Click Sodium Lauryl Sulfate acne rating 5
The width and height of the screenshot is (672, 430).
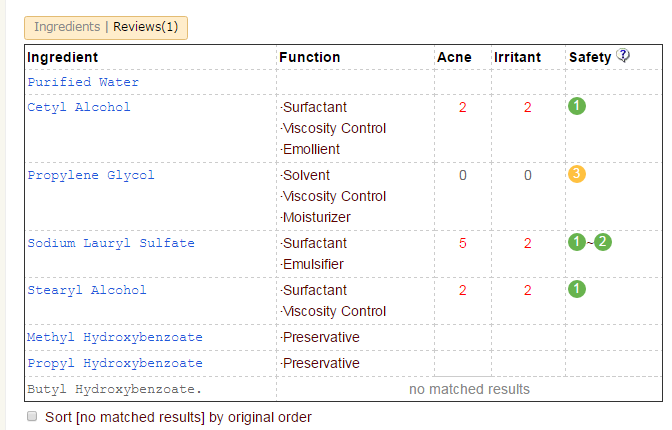coord(462,243)
